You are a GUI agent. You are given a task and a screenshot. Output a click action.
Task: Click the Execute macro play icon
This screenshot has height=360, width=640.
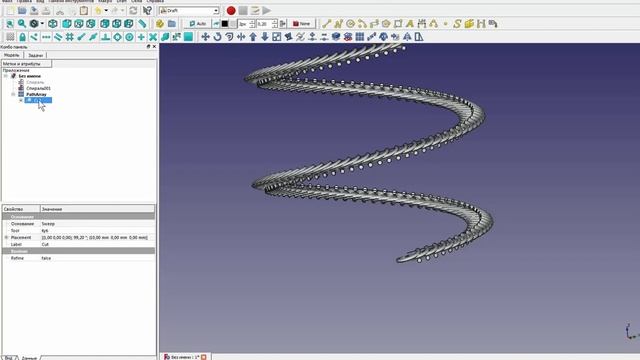tap(267, 11)
